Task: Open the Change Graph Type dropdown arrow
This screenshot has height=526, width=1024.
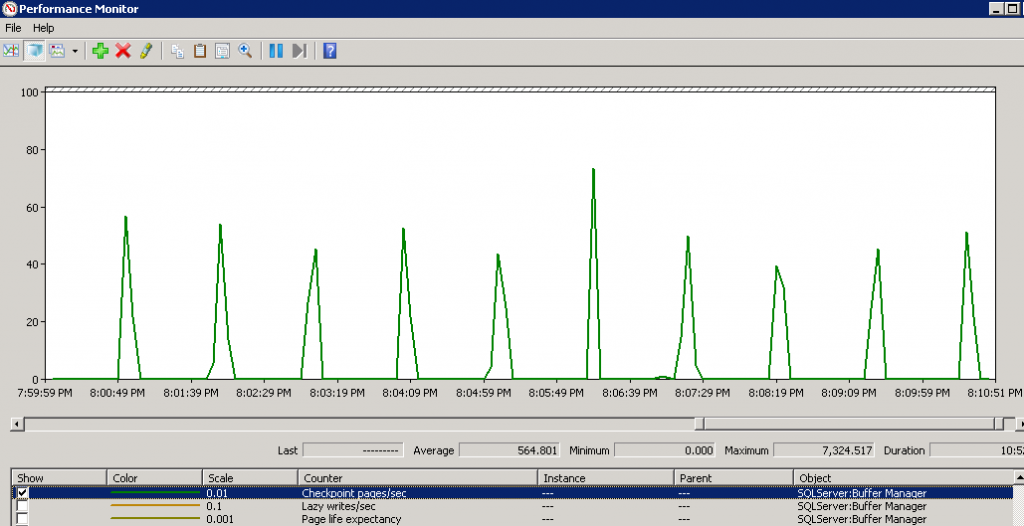Action: [75, 51]
